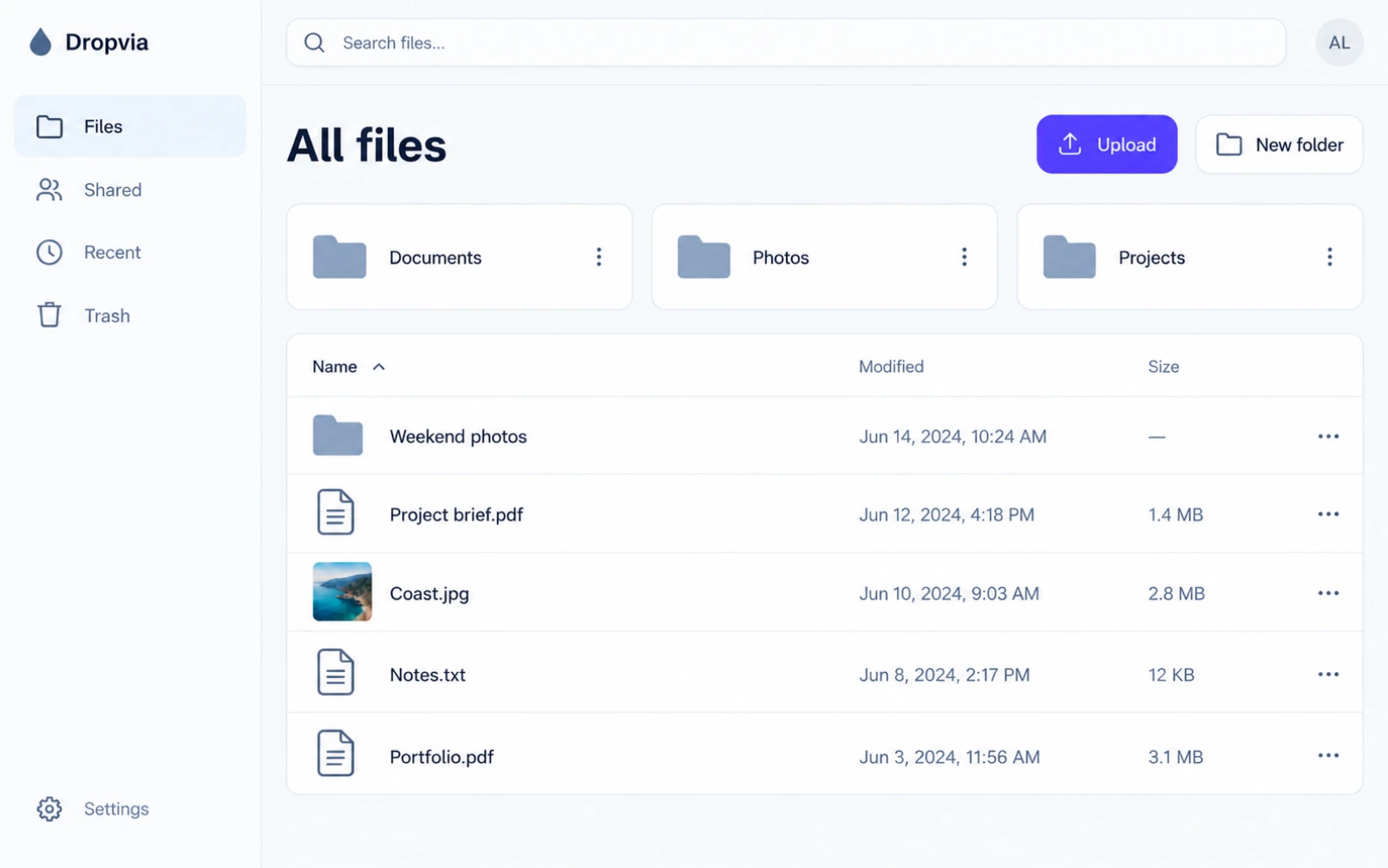Sort by Size column header
The width and height of the screenshot is (1388, 868).
tap(1163, 367)
